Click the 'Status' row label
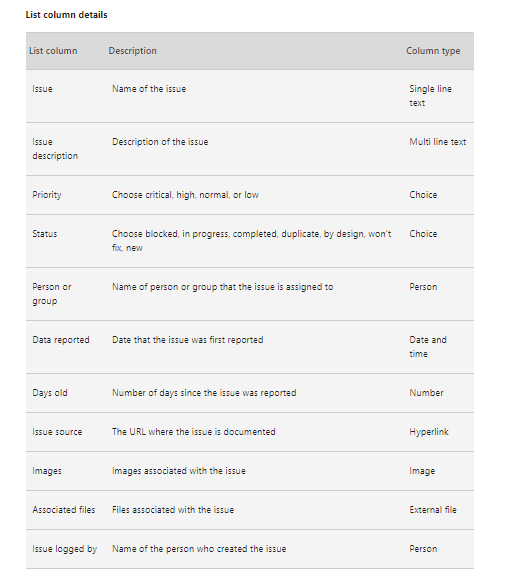The width and height of the screenshot is (511, 585). 44,234
